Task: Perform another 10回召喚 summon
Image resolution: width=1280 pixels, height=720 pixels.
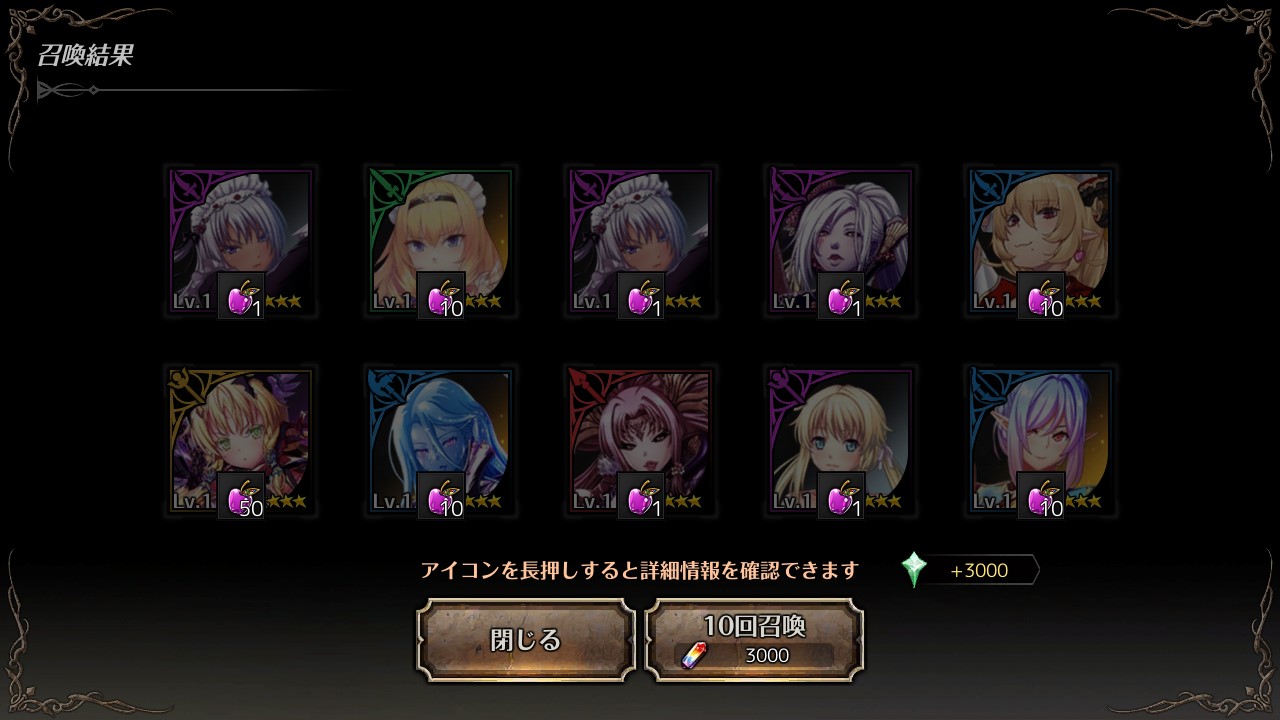Action: click(754, 640)
